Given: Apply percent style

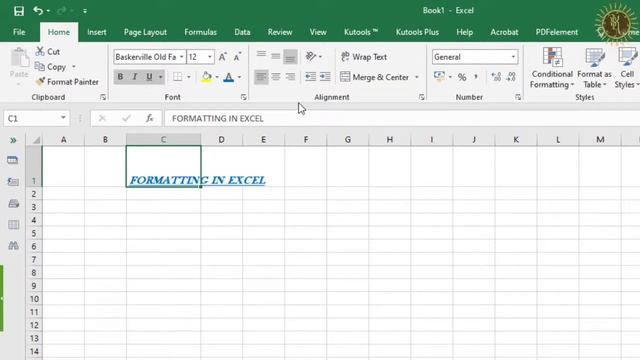Looking at the screenshot, I should (462, 77).
